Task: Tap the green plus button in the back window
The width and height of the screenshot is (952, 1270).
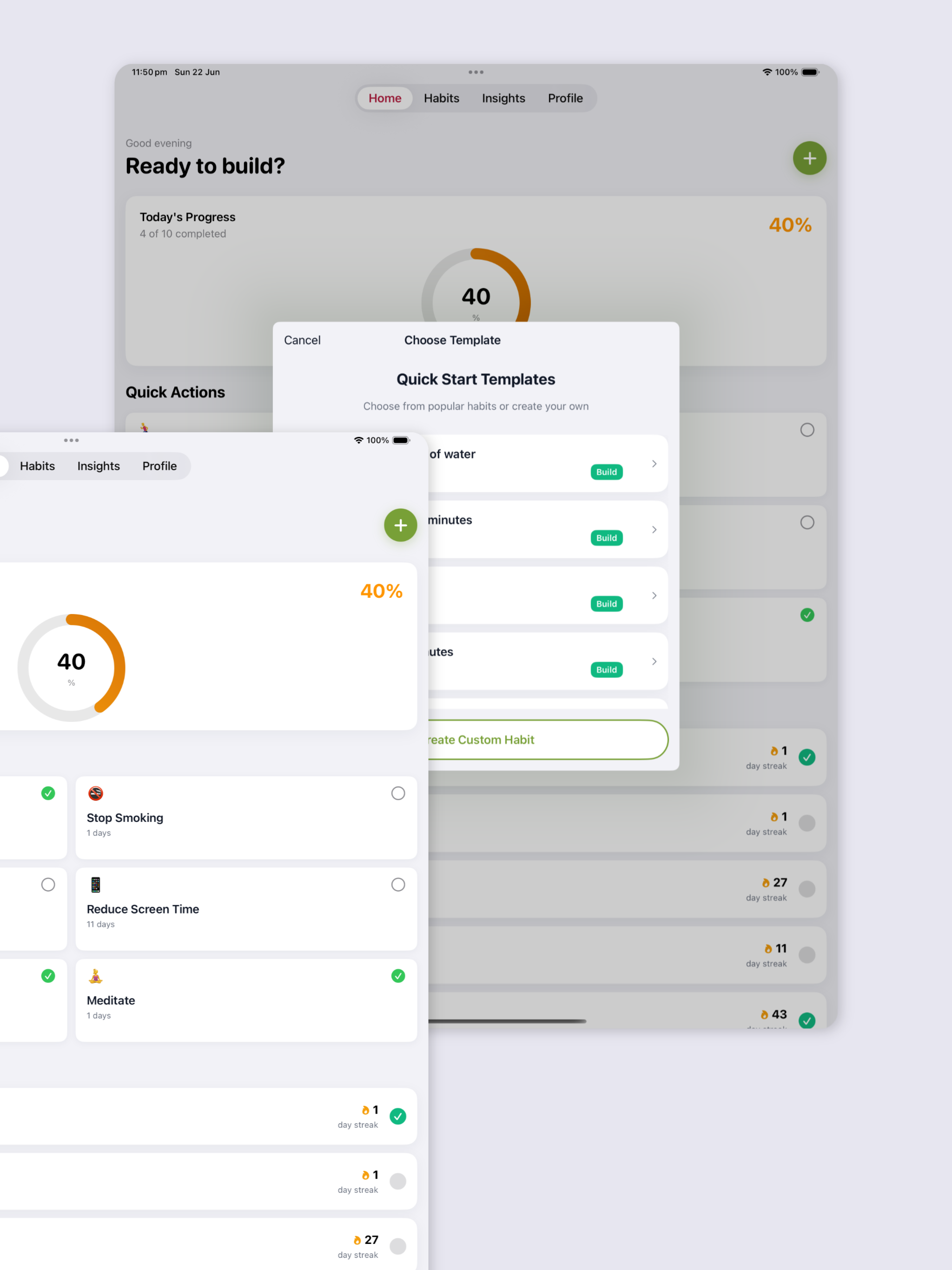Action: coord(809,158)
